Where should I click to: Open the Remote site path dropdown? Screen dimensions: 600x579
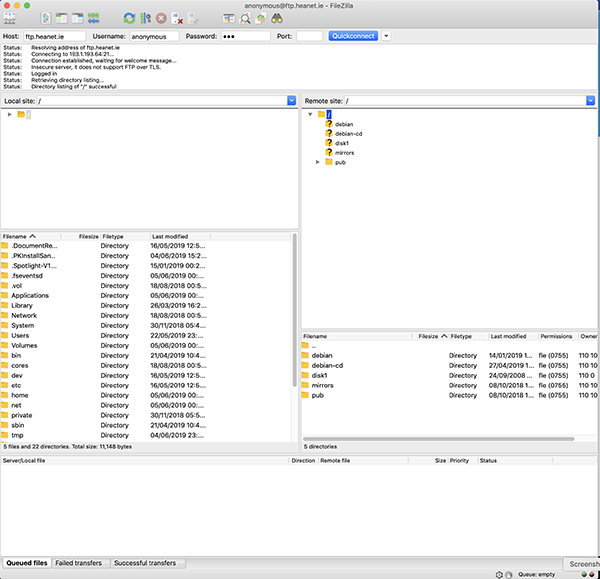(592, 101)
